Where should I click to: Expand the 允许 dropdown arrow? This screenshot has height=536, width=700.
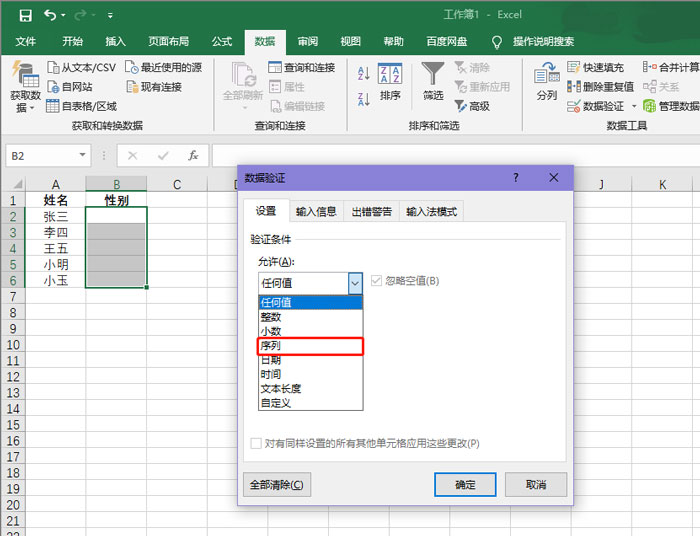coord(354,283)
